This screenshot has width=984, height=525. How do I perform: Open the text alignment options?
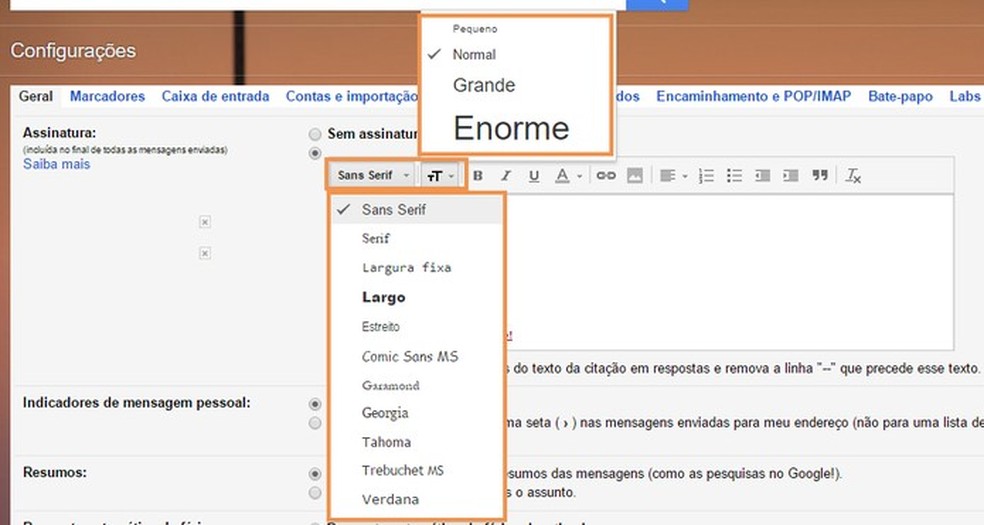pyautogui.click(x=673, y=176)
